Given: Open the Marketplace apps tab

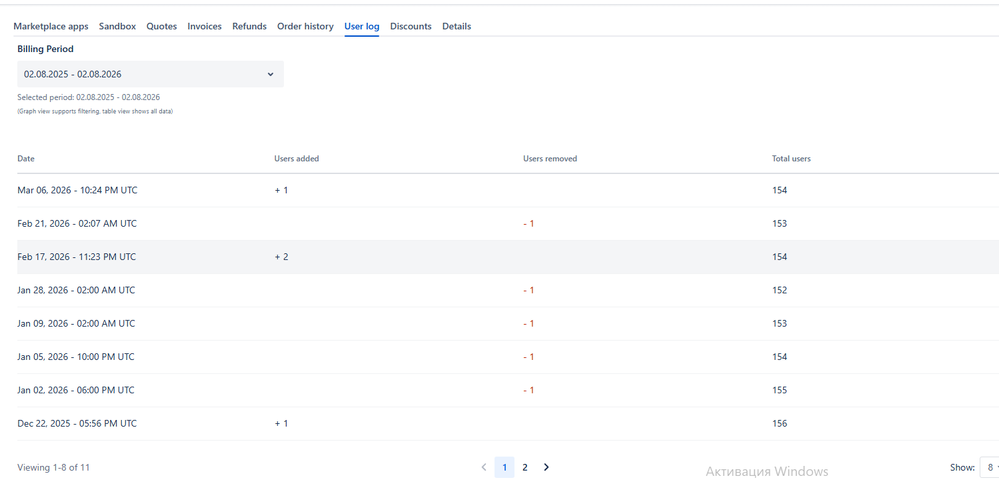Looking at the screenshot, I should point(51,26).
